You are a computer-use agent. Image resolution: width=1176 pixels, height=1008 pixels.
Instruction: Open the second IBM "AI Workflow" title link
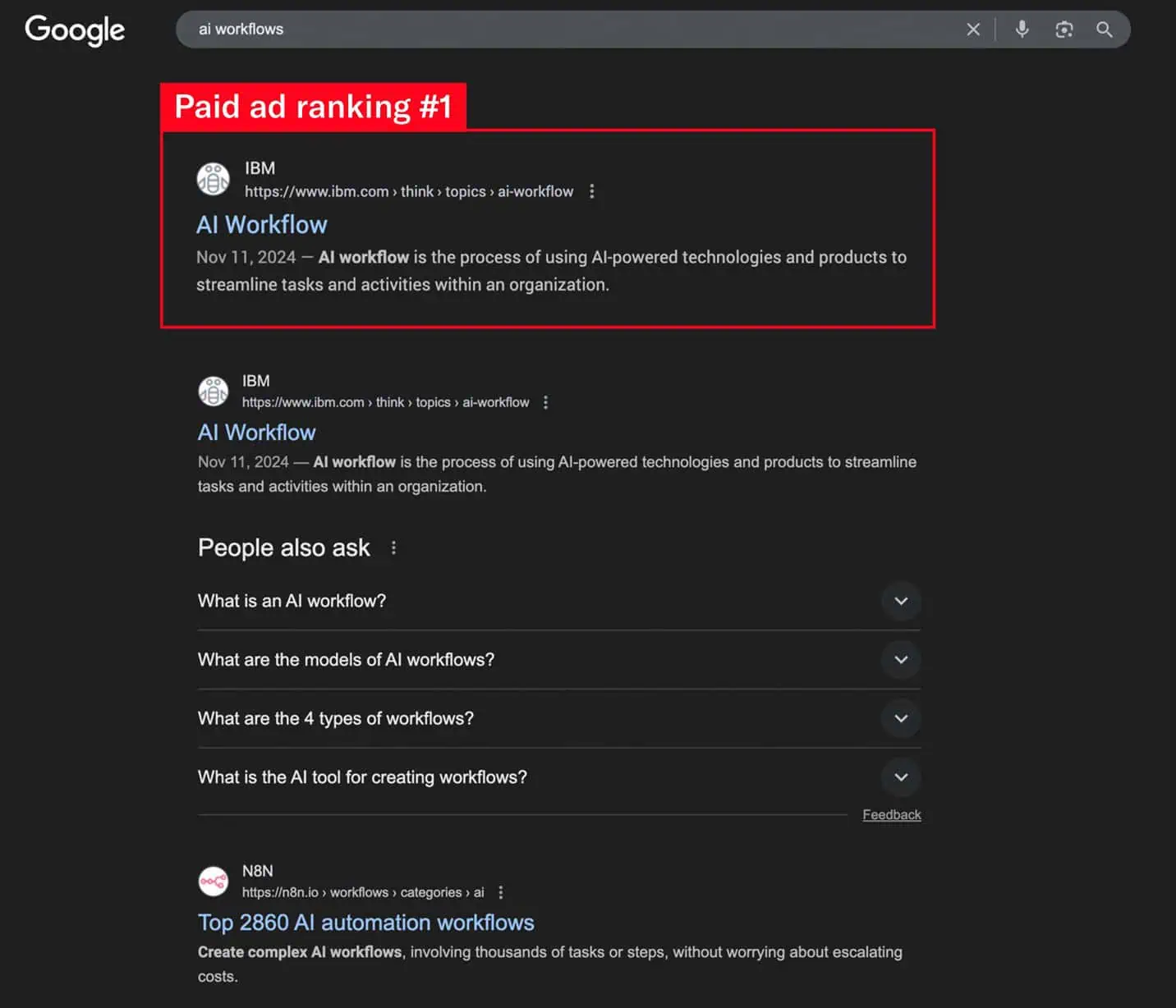[x=257, y=433]
